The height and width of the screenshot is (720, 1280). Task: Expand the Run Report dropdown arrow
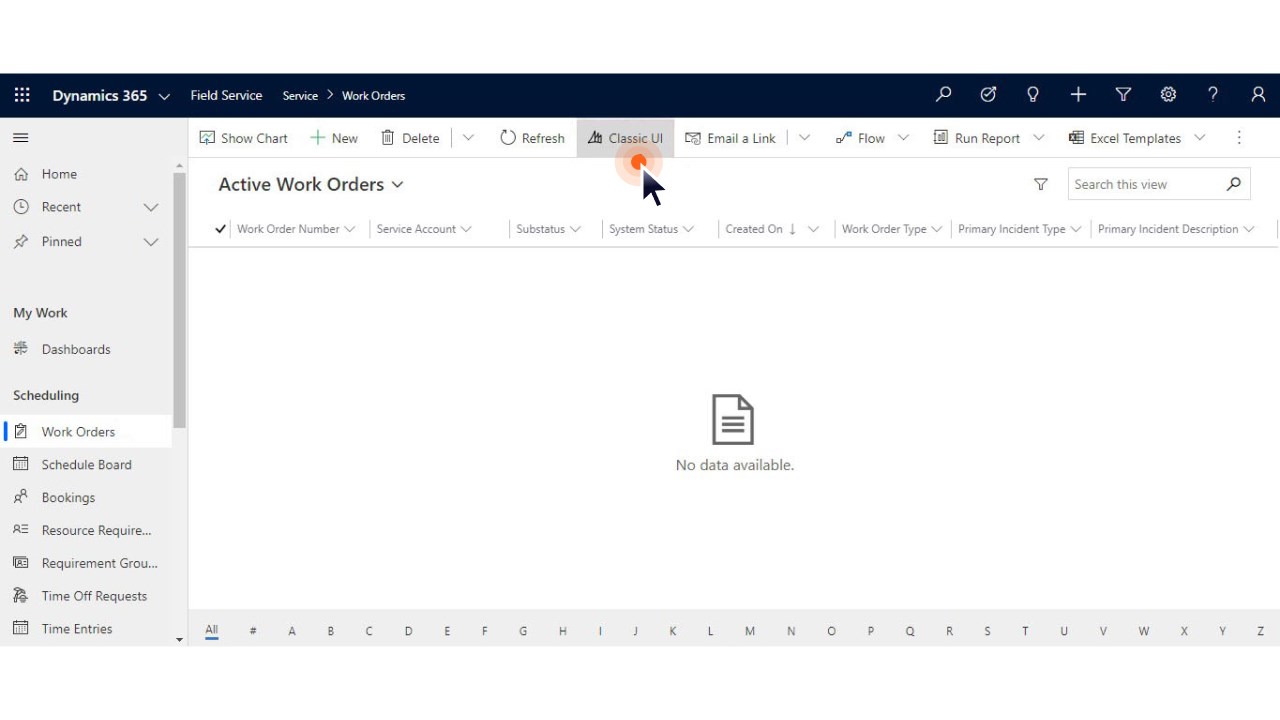coord(1038,138)
